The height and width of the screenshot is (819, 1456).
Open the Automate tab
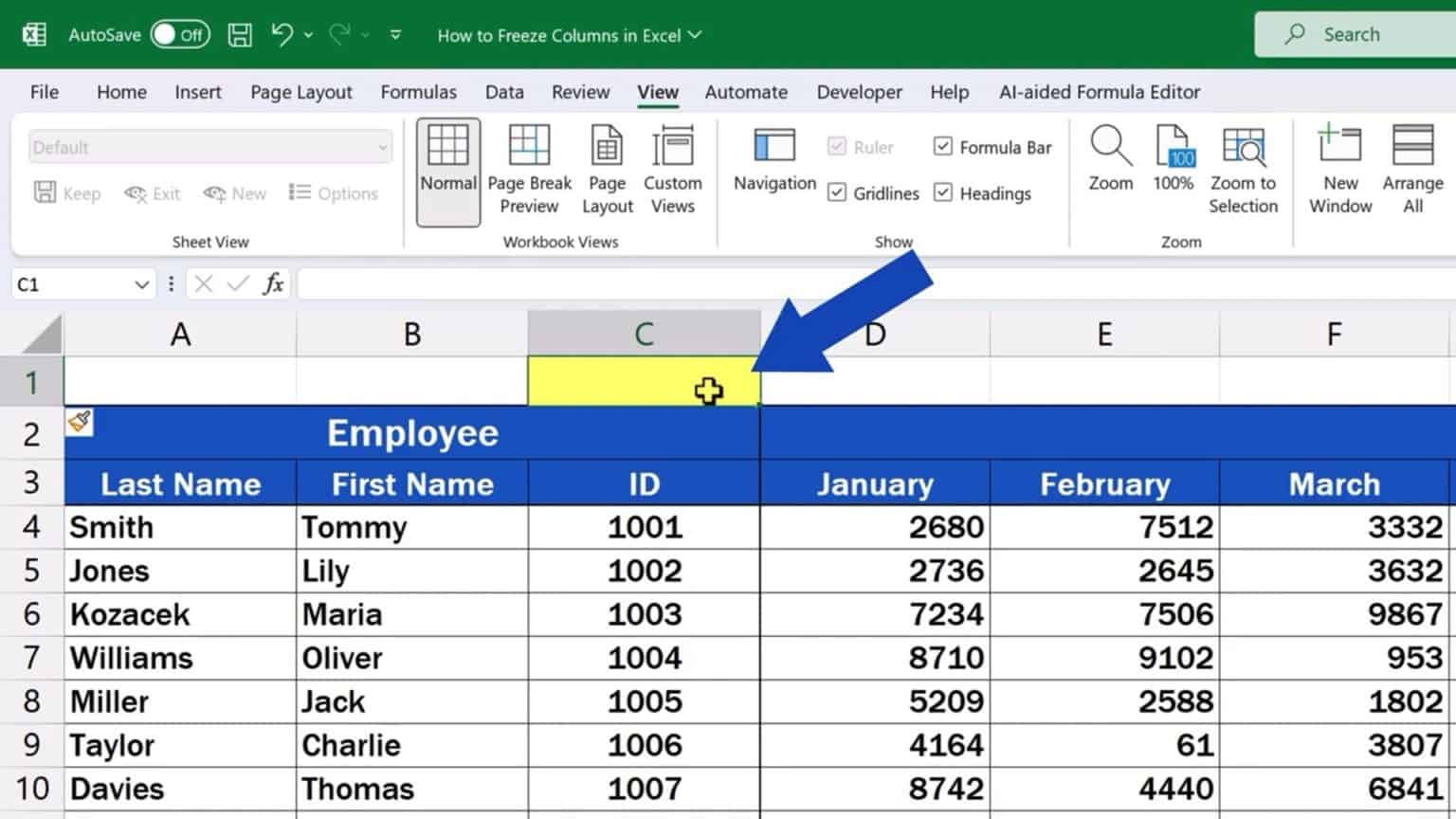coord(746,92)
